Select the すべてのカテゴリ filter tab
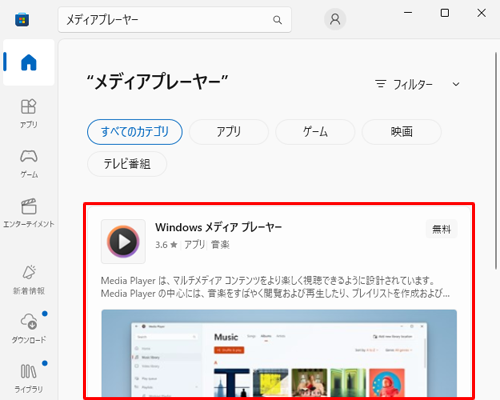 [135, 132]
